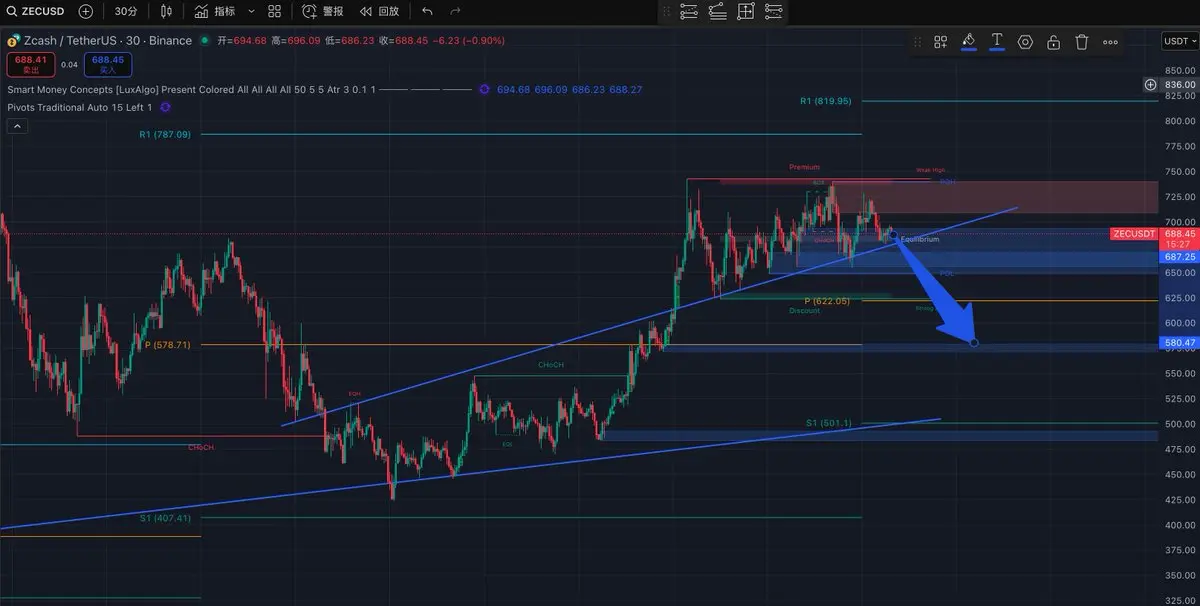Click loading icon beside Pivots Traditional

click(x=166, y=107)
